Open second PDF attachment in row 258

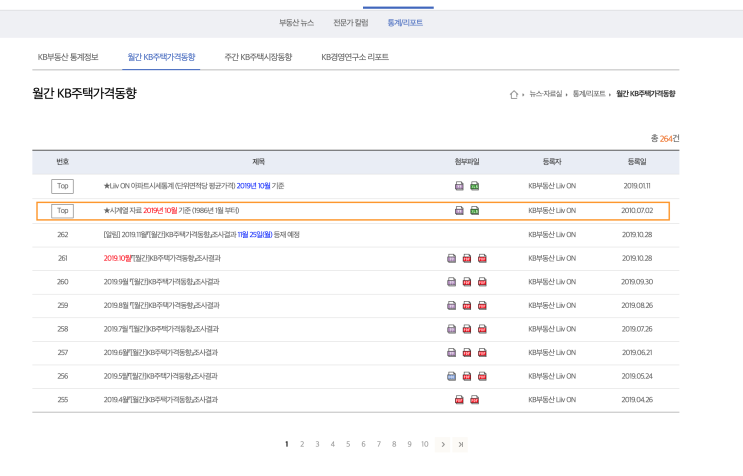point(482,329)
